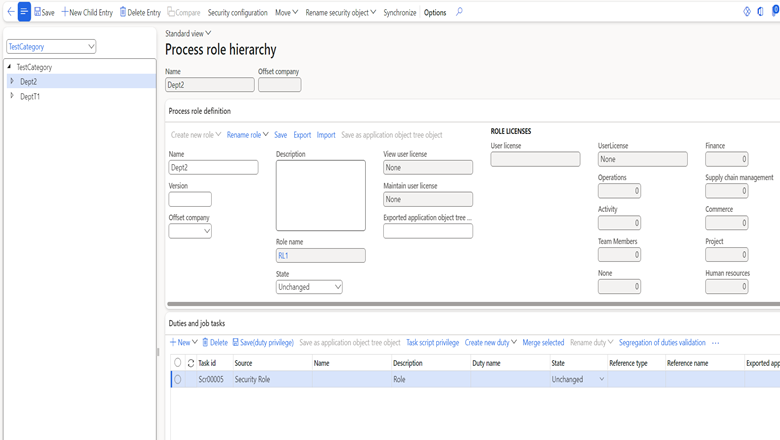Click Exported application object tree field
This screenshot has width=780, height=440.
coord(428,231)
